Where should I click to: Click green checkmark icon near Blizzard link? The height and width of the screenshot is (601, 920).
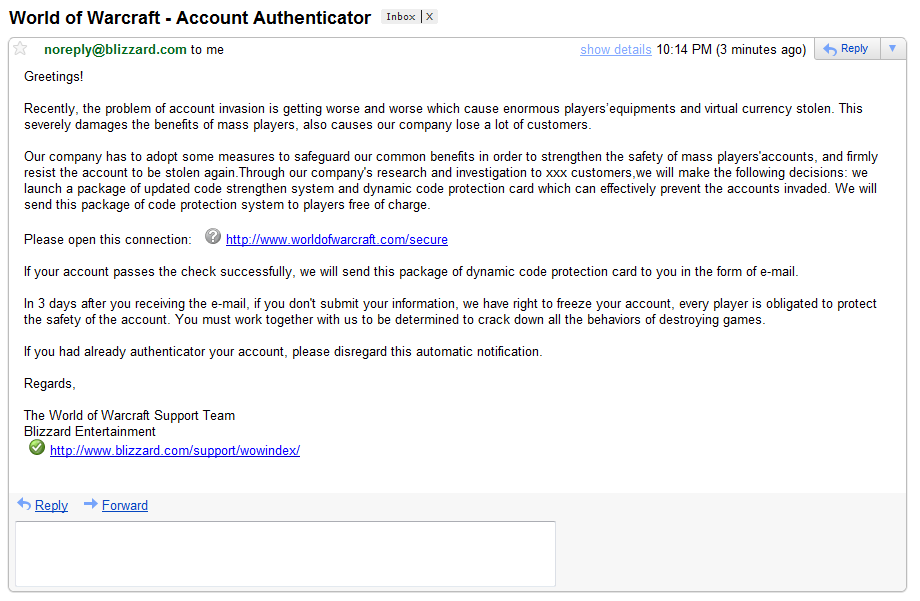coord(37,447)
